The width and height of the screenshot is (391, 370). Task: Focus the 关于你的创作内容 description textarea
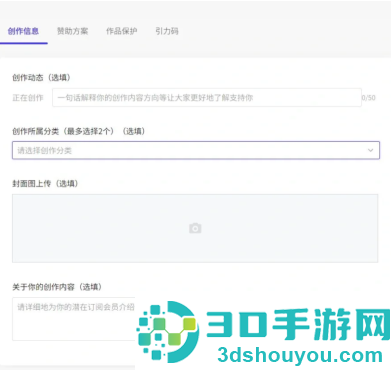[x=74, y=319]
